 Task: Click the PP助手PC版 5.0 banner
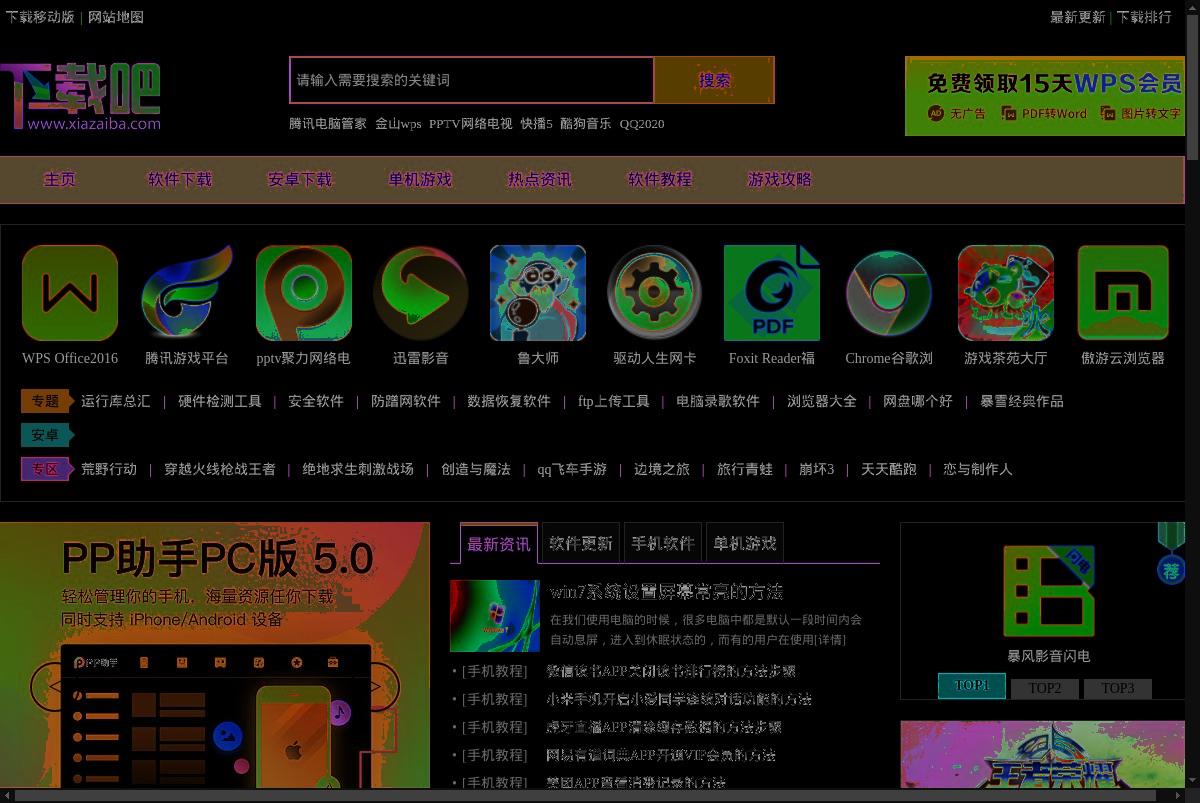215,655
